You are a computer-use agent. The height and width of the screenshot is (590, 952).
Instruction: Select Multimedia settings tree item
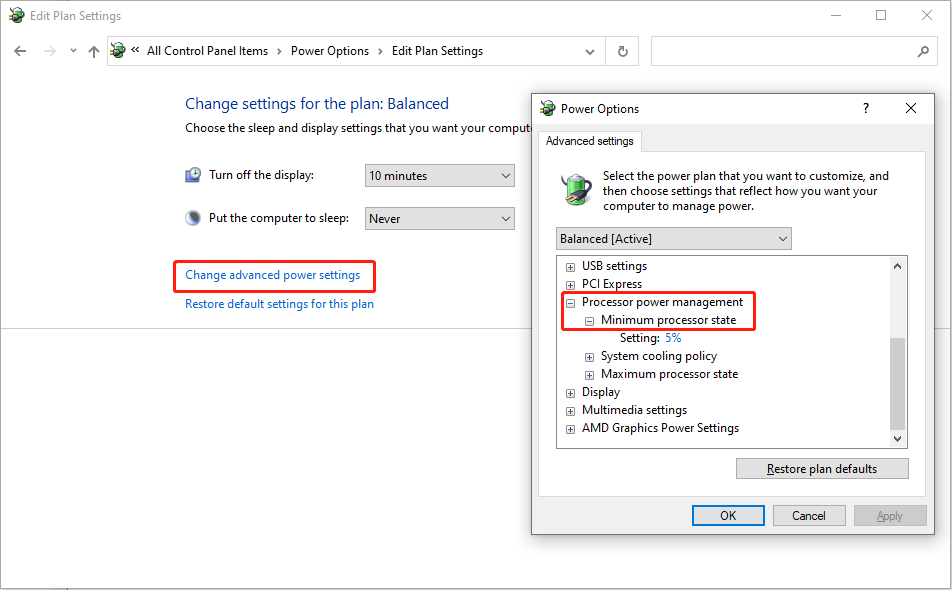pyautogui.click(x=634, y=410)
